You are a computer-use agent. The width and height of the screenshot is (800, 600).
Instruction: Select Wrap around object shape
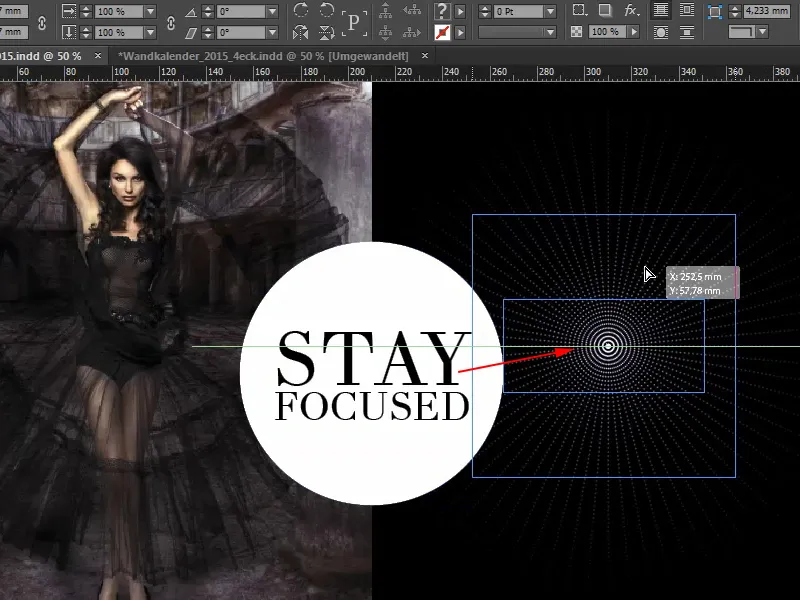point(661,33)
